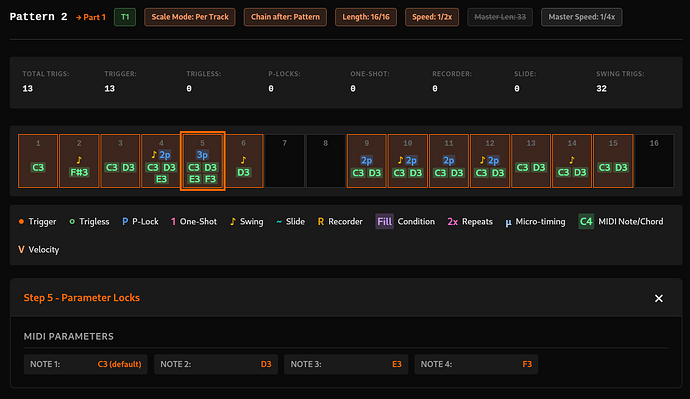The height and width of the screenshot is (399, 690).
Task: Select step 10 in the sequencer
Action: 407,161
